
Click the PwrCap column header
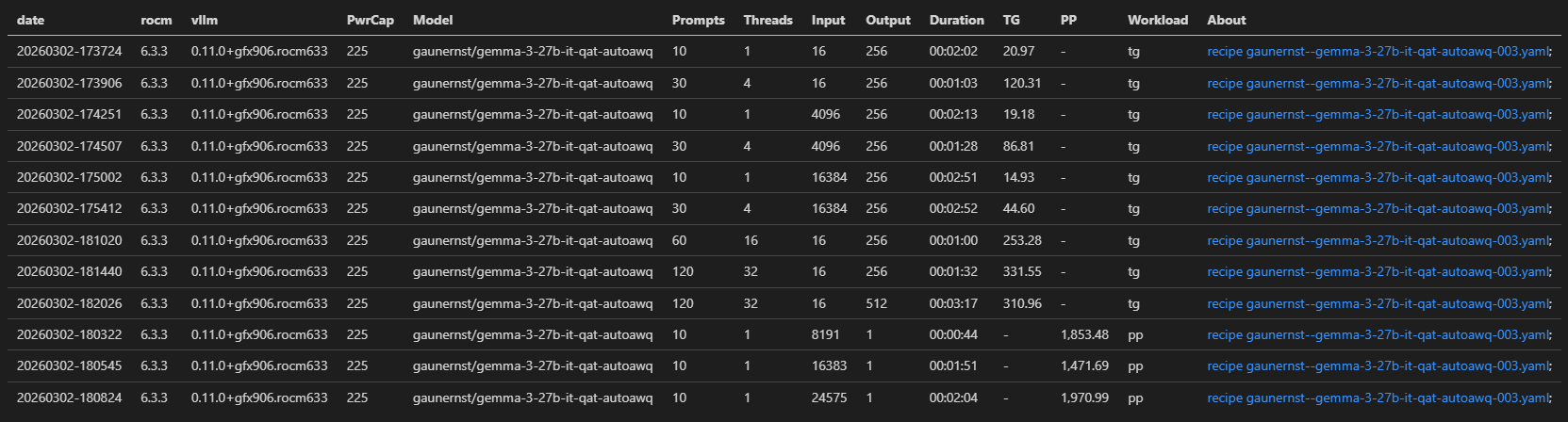click(370, 20)
